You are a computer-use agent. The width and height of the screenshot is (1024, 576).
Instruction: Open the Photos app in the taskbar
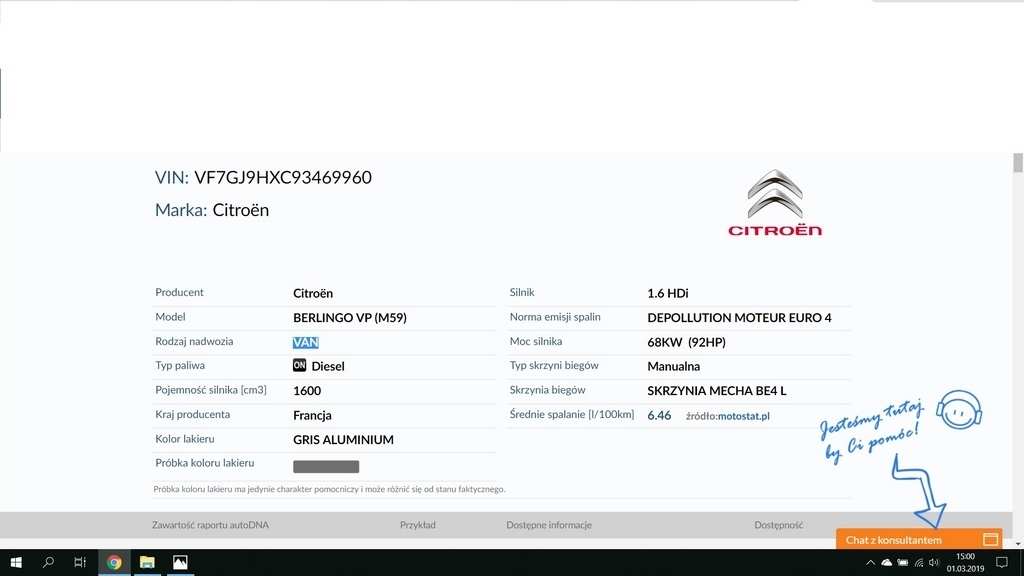point(180,562)
